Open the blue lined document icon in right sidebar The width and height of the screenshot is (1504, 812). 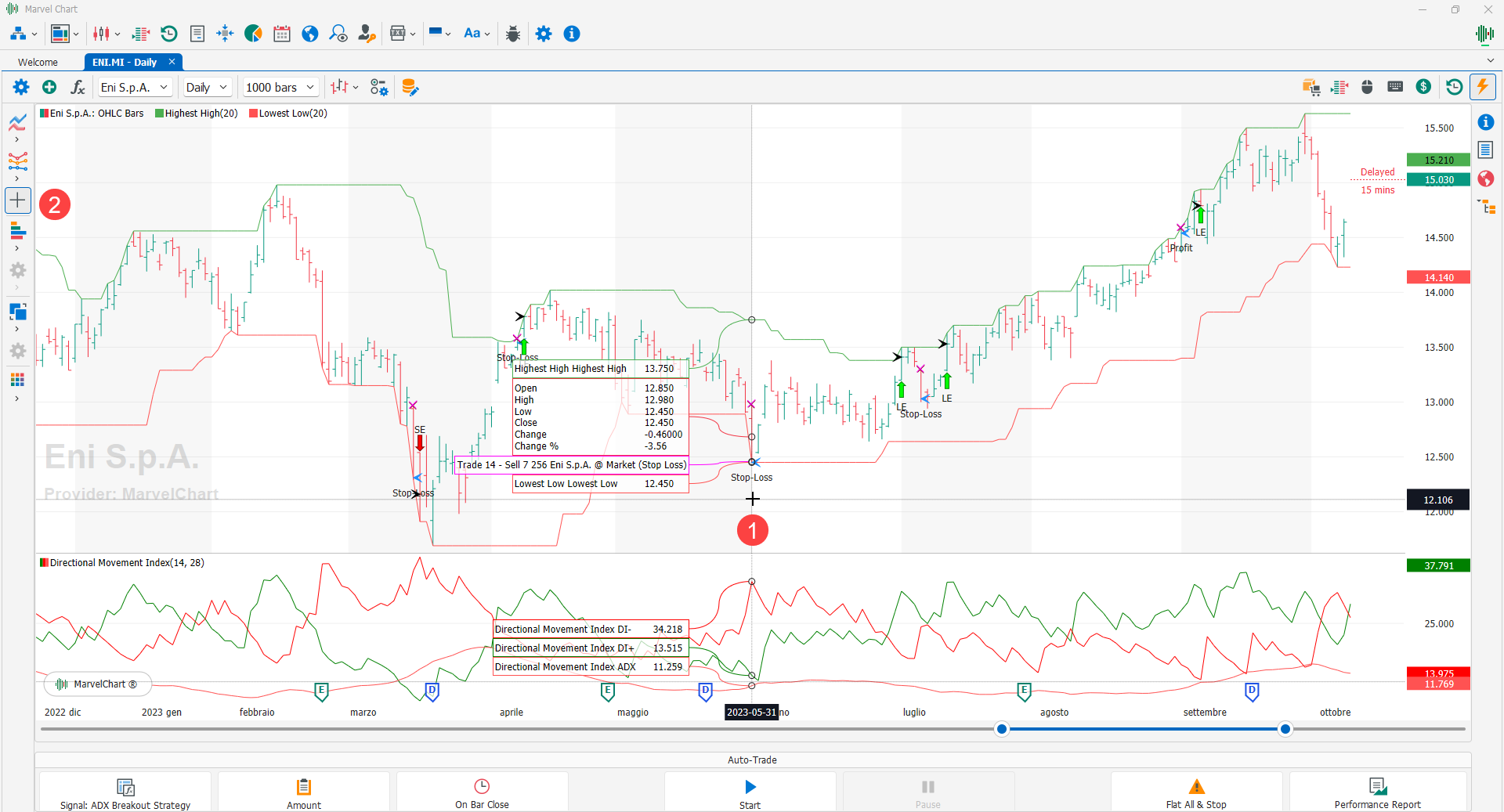(1485, 150)
